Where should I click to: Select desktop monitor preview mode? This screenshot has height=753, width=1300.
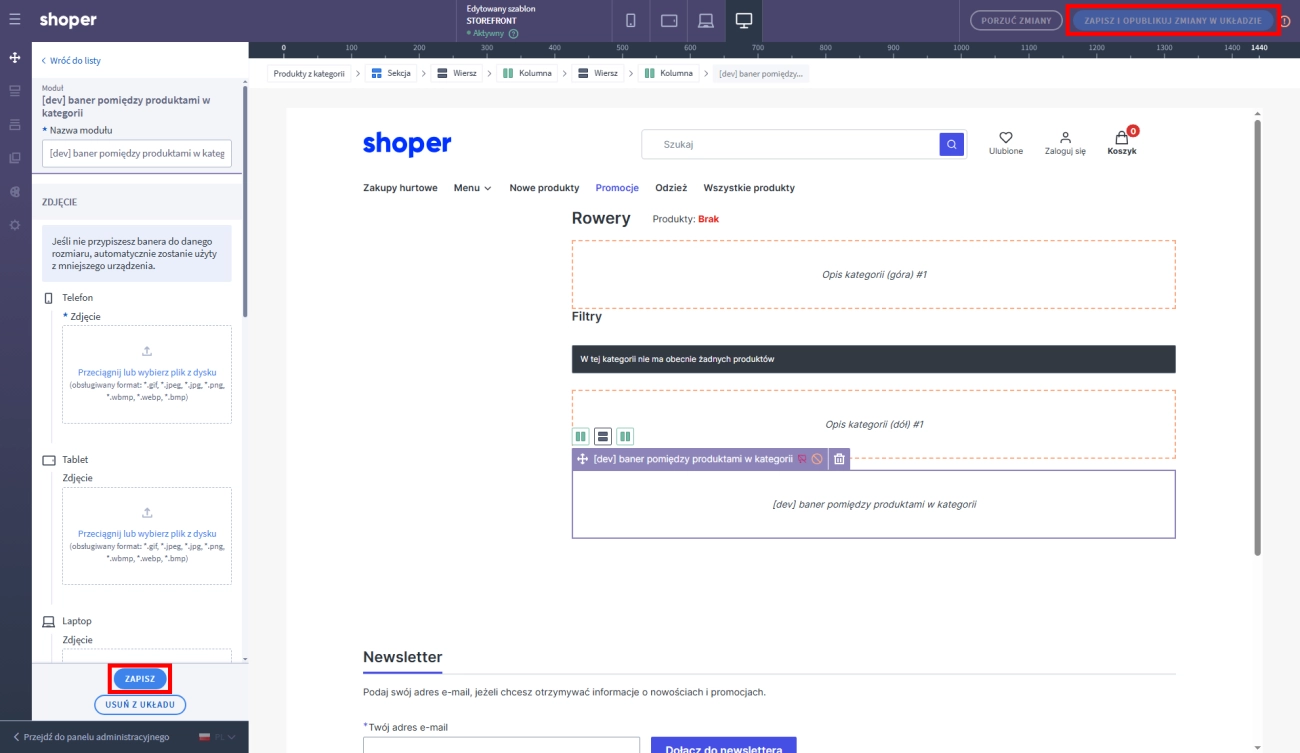coord(744,20)
